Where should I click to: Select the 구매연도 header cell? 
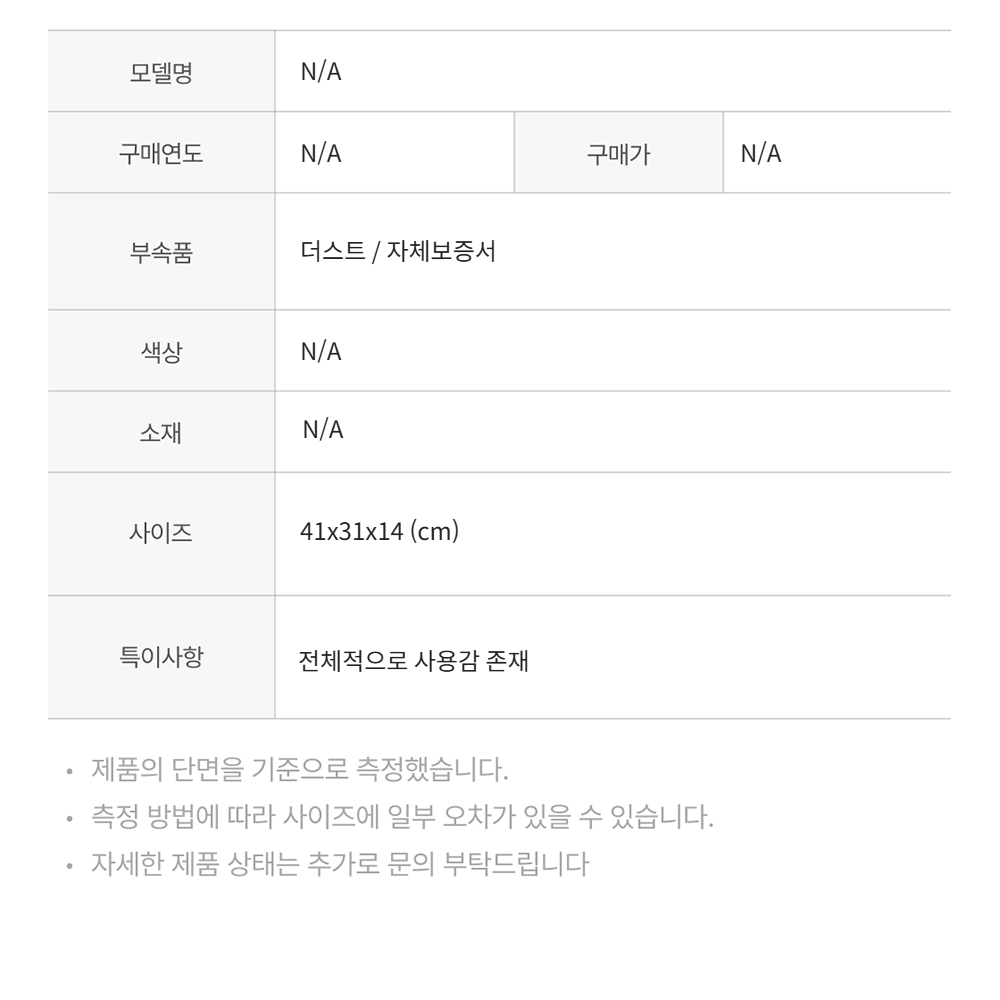point(162,153)
